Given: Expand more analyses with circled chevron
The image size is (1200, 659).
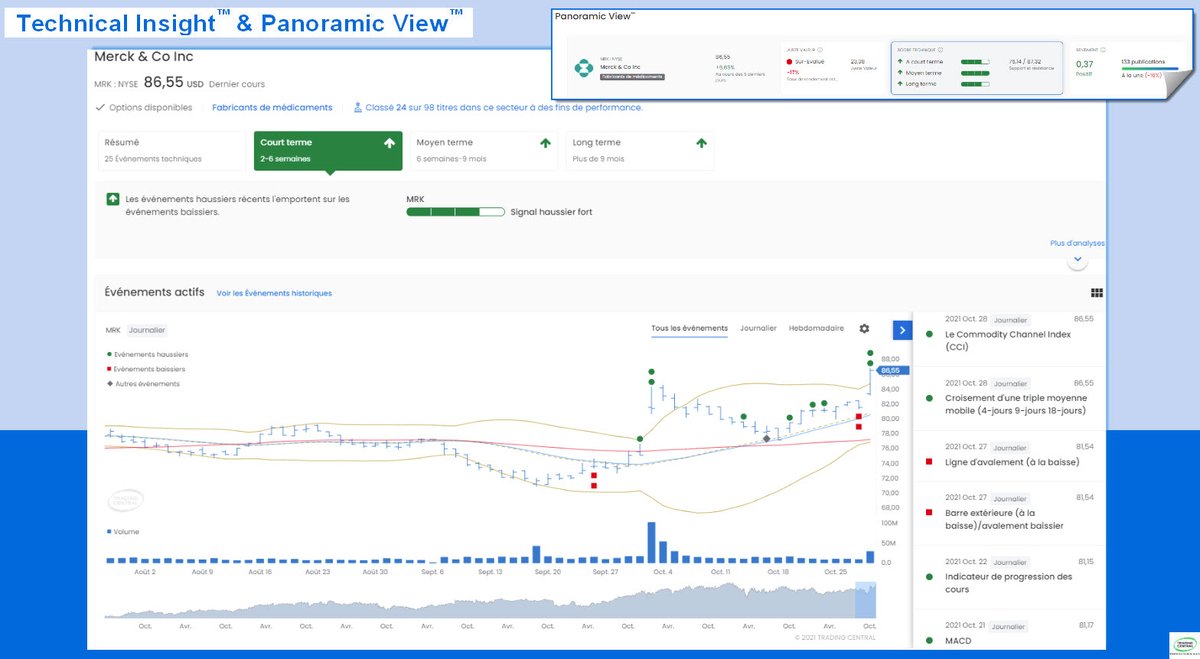Looking at the screenshot, I should pos(1077,260).
